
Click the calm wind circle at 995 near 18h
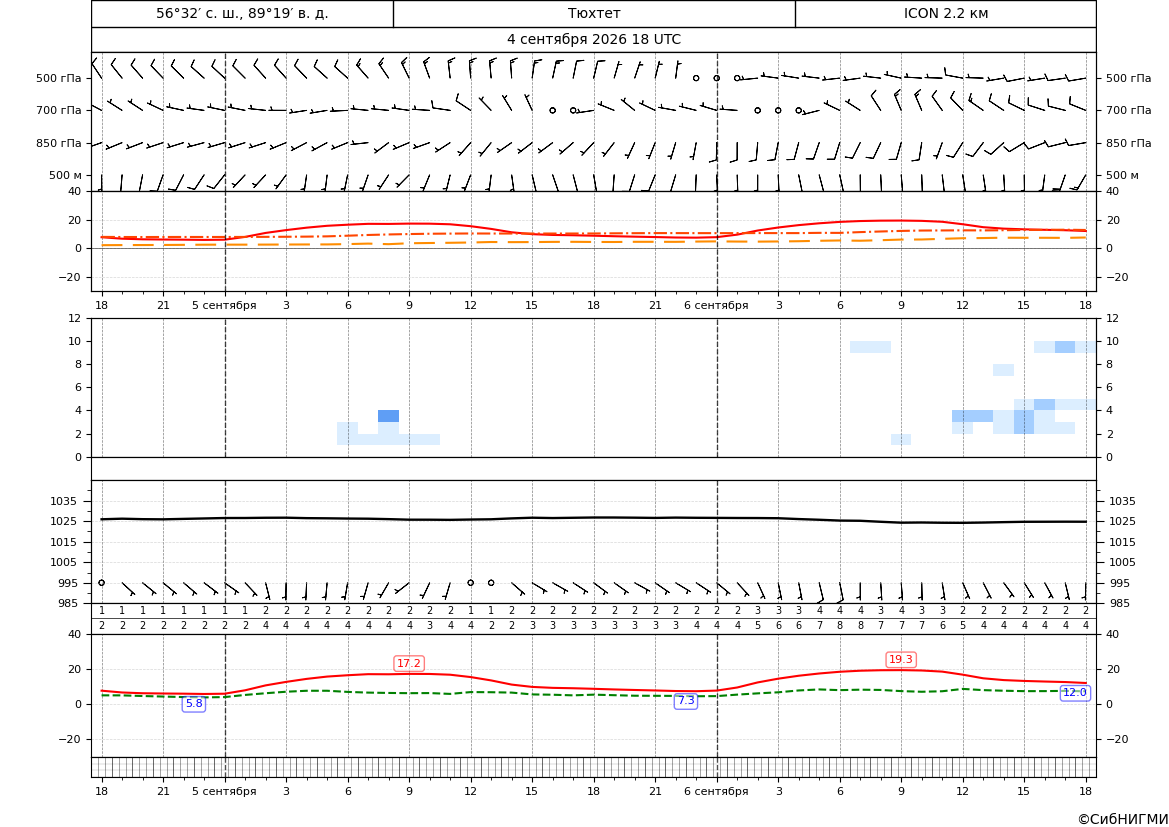click(101, 583)
